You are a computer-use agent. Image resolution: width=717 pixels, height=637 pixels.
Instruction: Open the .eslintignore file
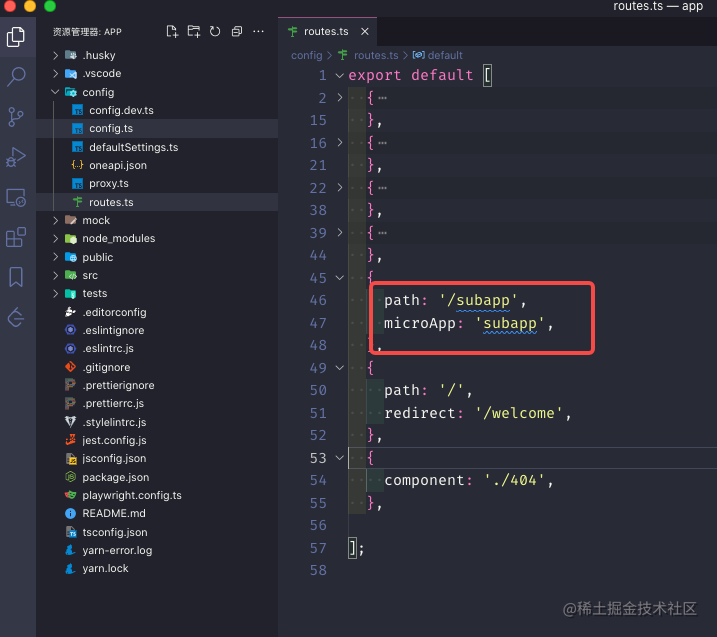157,330
